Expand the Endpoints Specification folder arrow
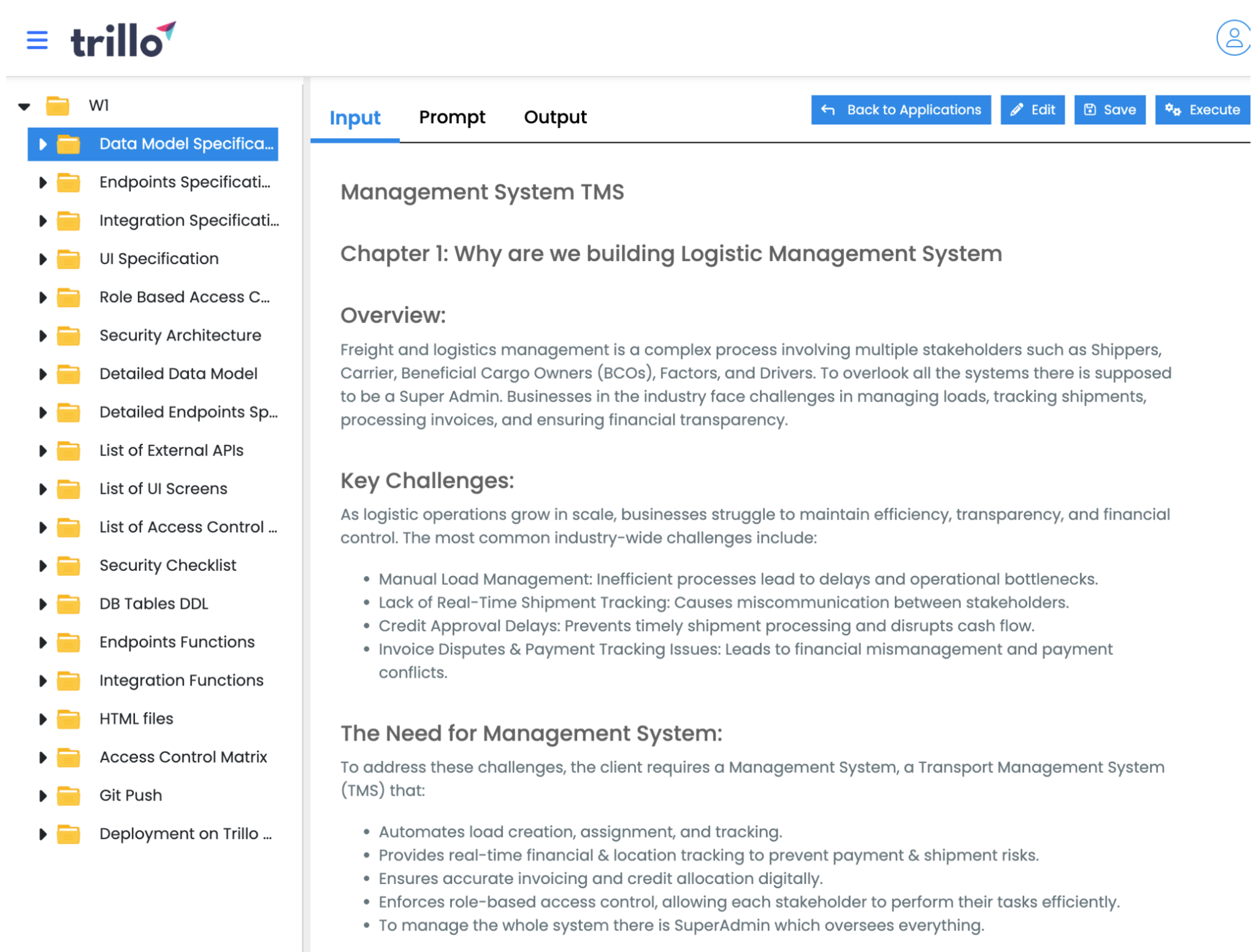 click(42, 182)
